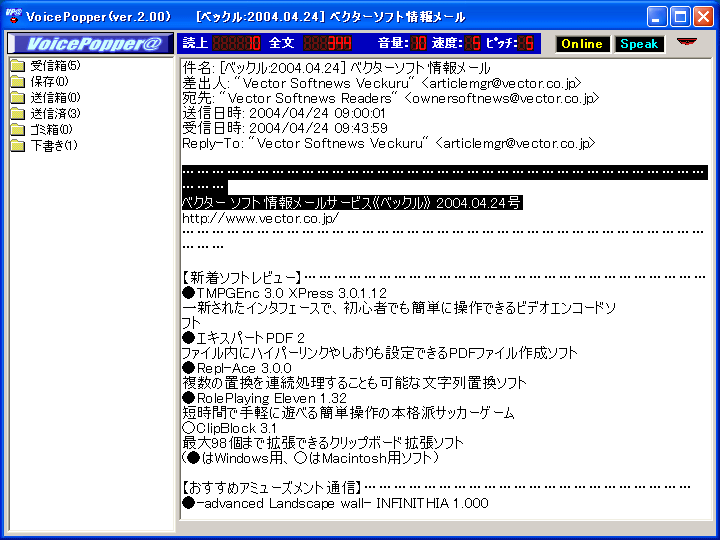
Task: Click the 受信日時 2004/04/24 09:43:59 line
Action: 285,128
